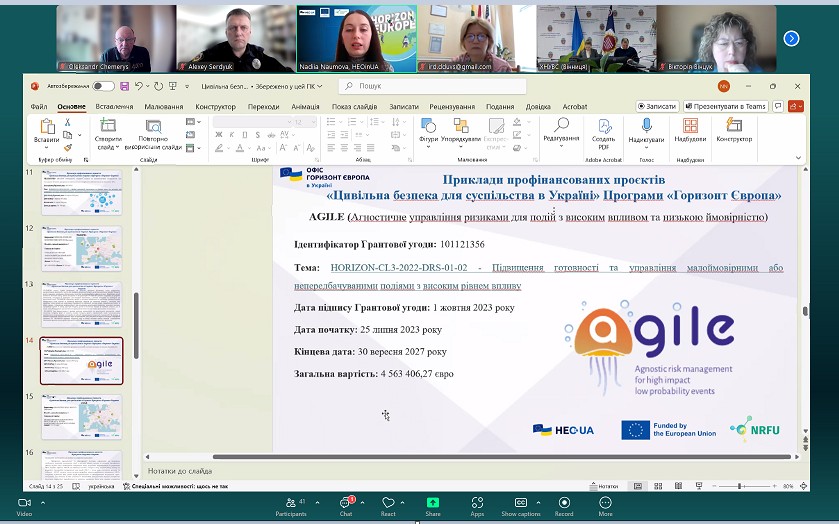Select slide 12 thumbnail
The height and width of the screenshot is (524, 839).
click(82, 248)
